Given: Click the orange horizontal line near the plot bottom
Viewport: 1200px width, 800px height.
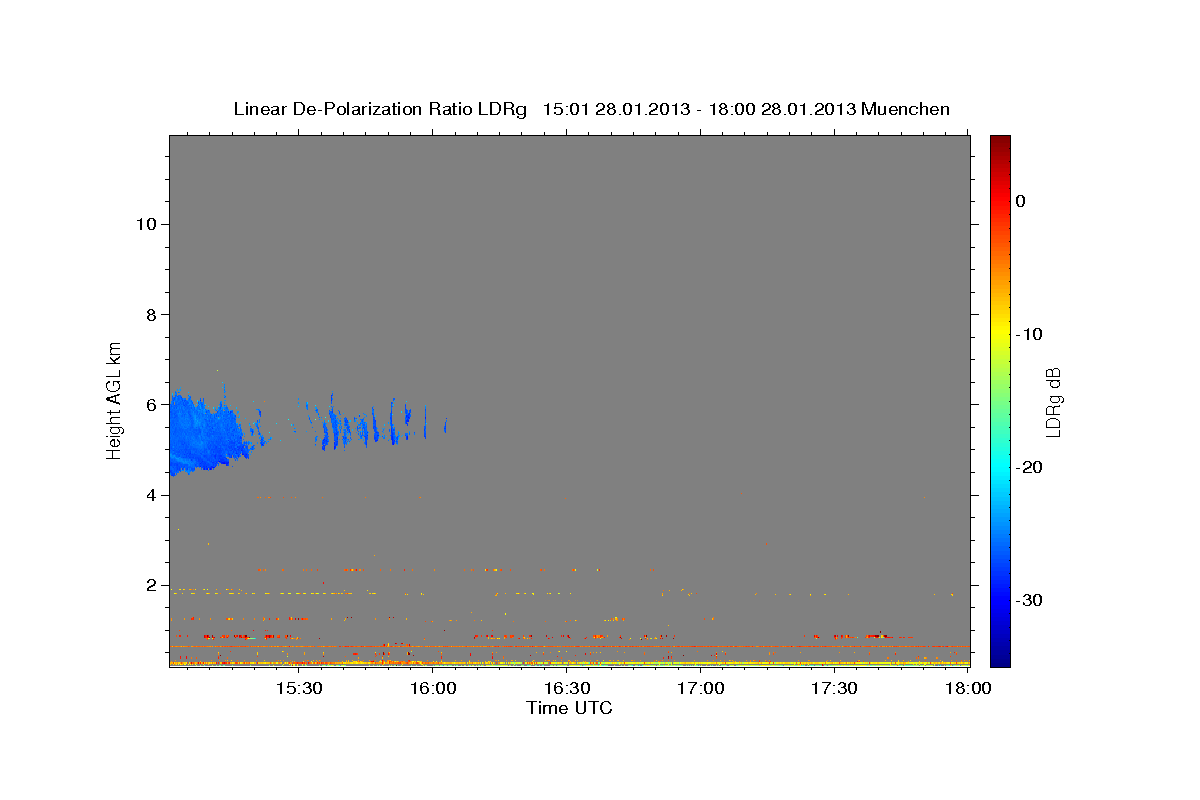Looking at the screenshot, I should (x=569, y=647).
